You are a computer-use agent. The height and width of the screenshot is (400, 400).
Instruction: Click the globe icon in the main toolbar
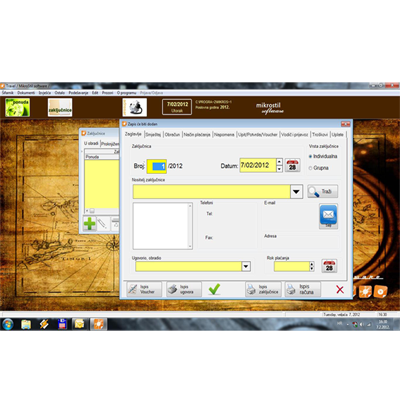tap(135, 107)
